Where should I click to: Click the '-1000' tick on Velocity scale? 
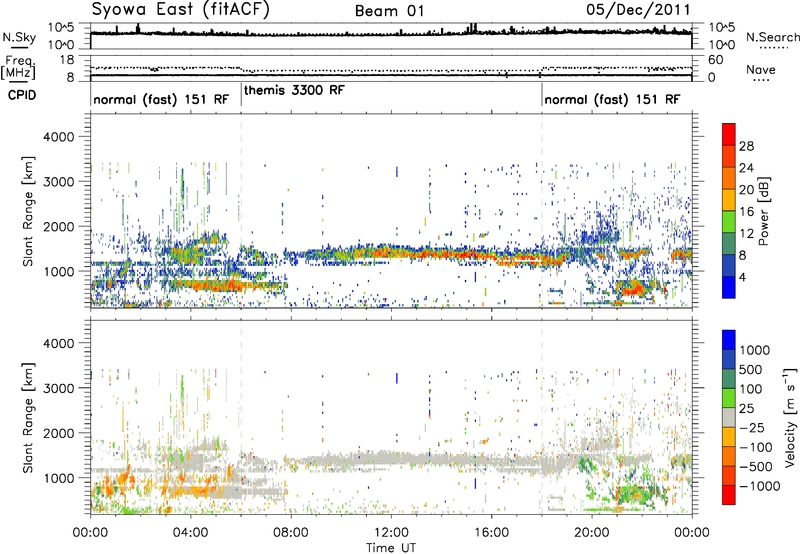[760, 486]
